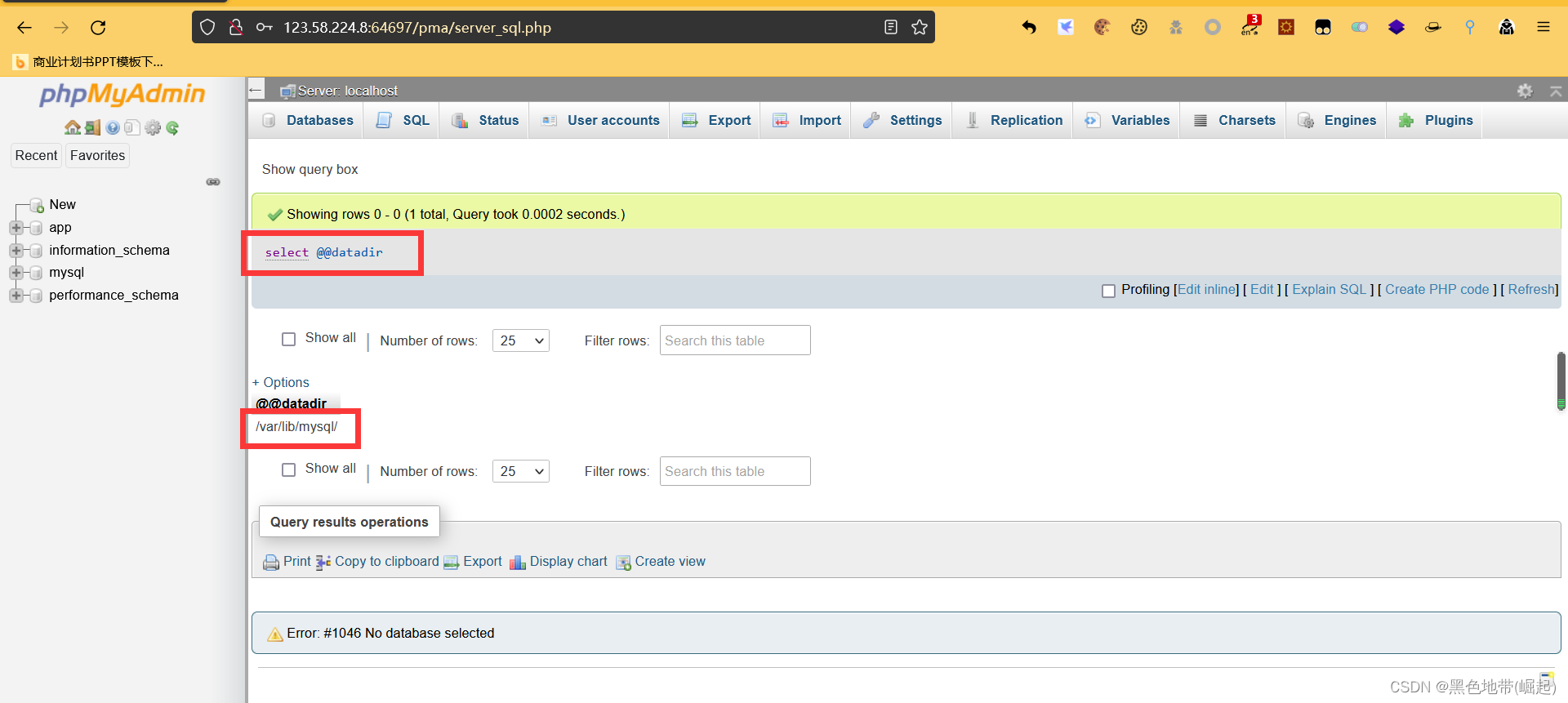Focus the upper Search this table field

click(735, 340)
